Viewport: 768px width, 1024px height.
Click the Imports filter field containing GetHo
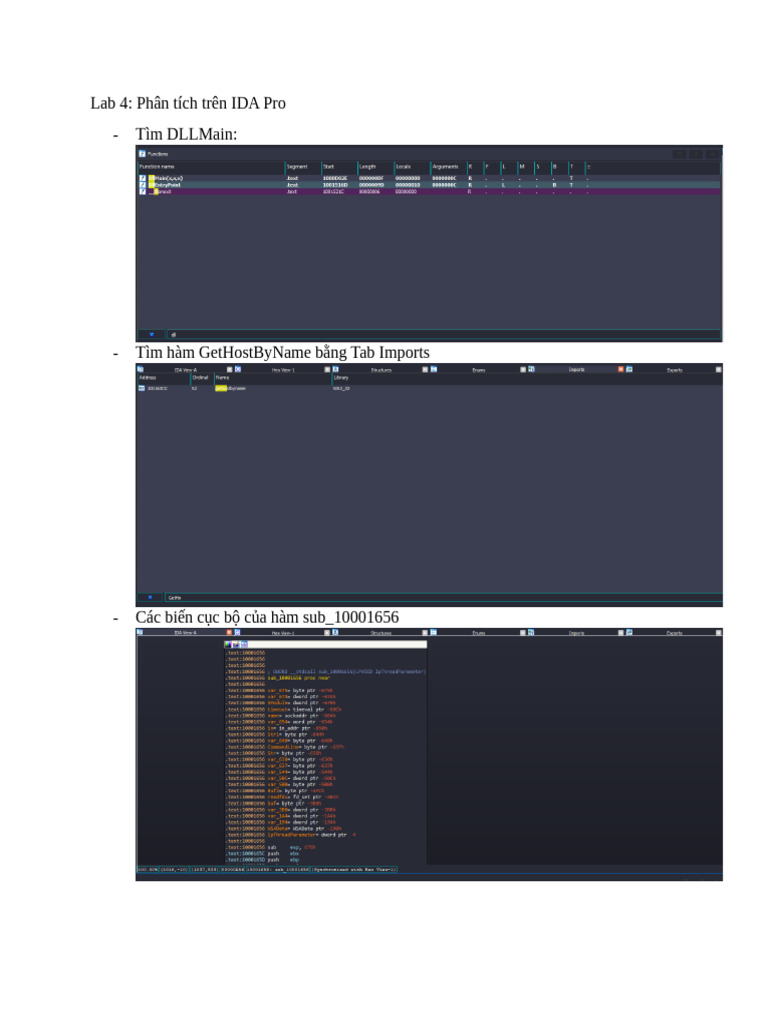tap(442, 598)
